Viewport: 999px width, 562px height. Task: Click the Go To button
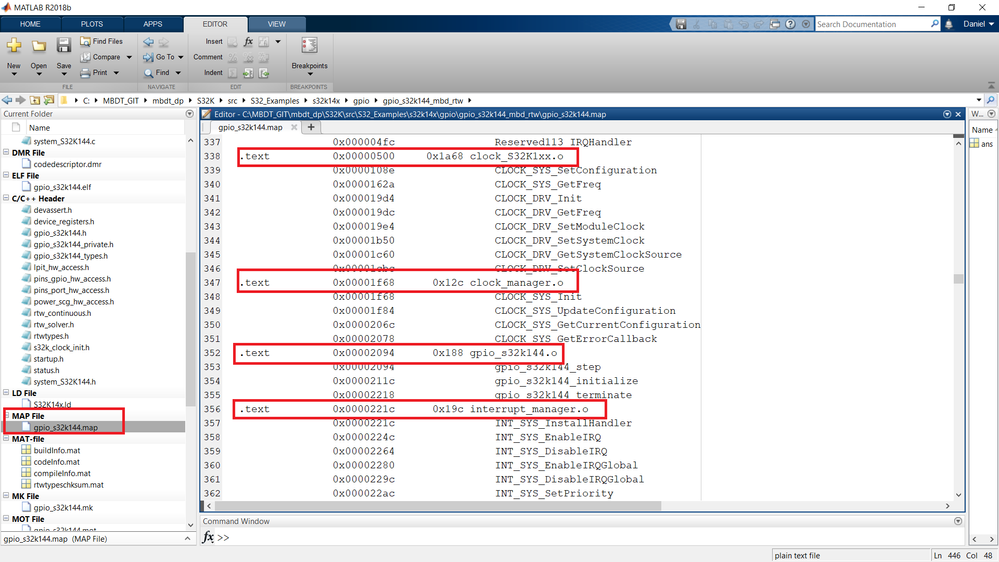tap(159, 57)
